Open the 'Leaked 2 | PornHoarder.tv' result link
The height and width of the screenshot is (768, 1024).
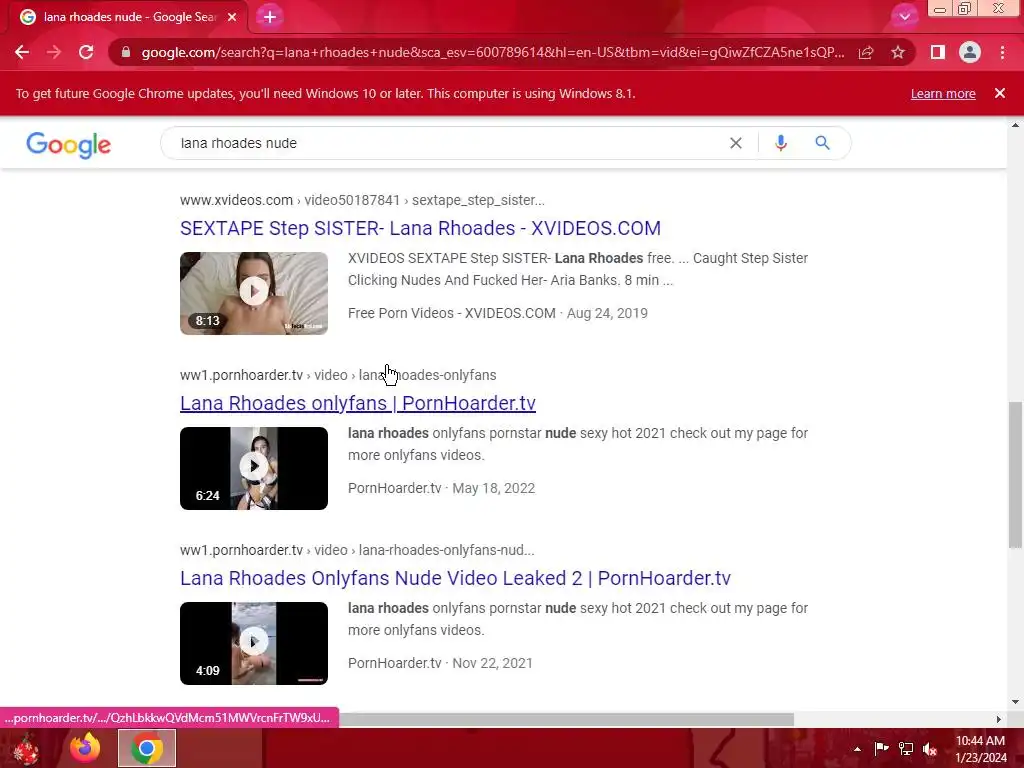pyautogui.click(x=455, y=578)
